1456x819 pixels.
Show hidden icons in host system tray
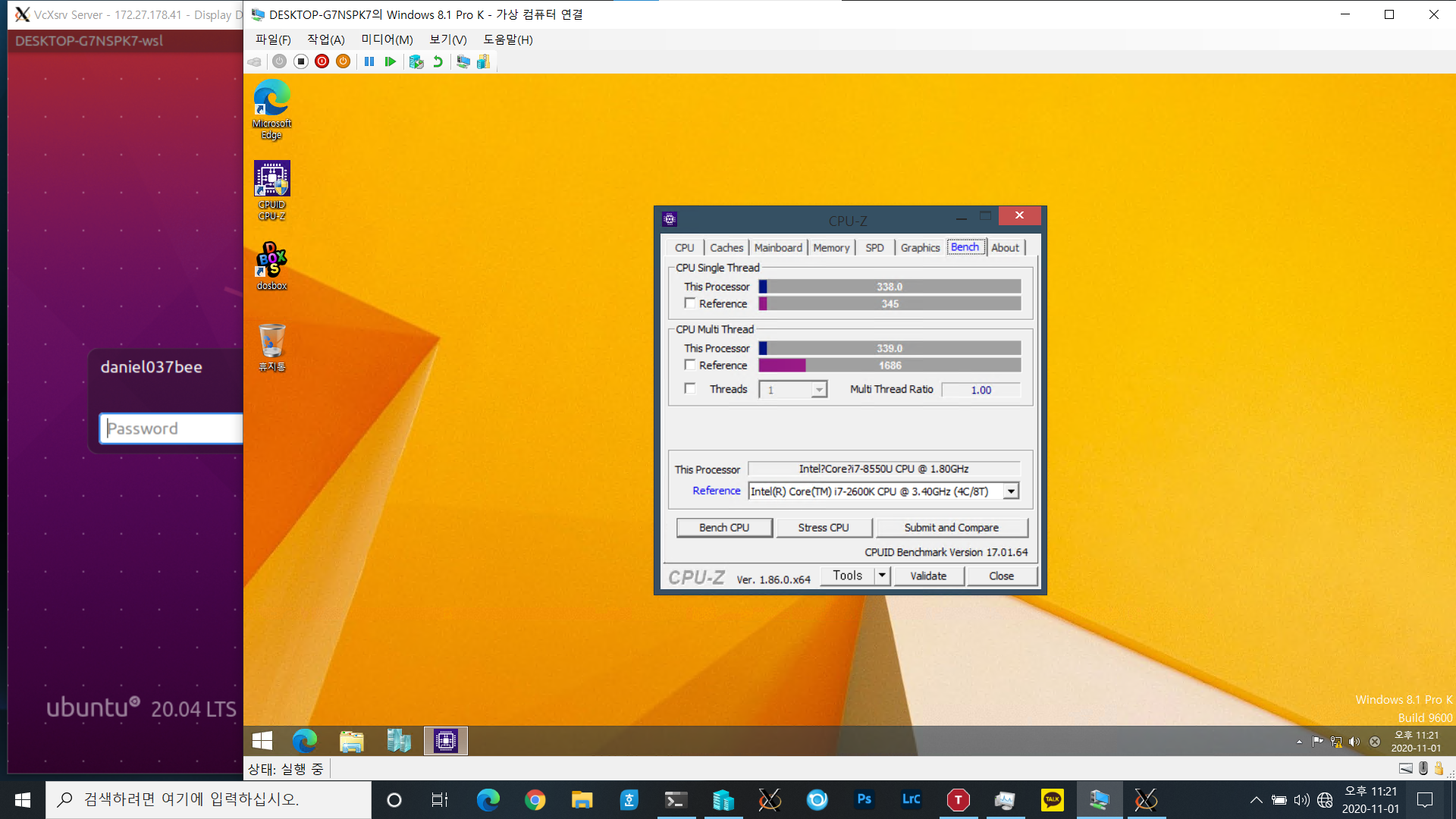pyautogui.click(x=1256, y=800)
